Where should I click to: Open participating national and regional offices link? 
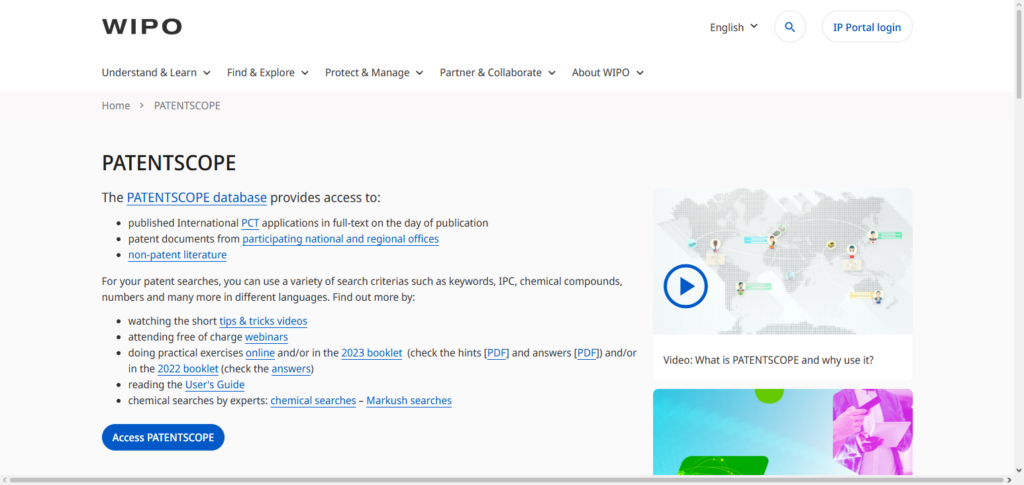point(341,239)
